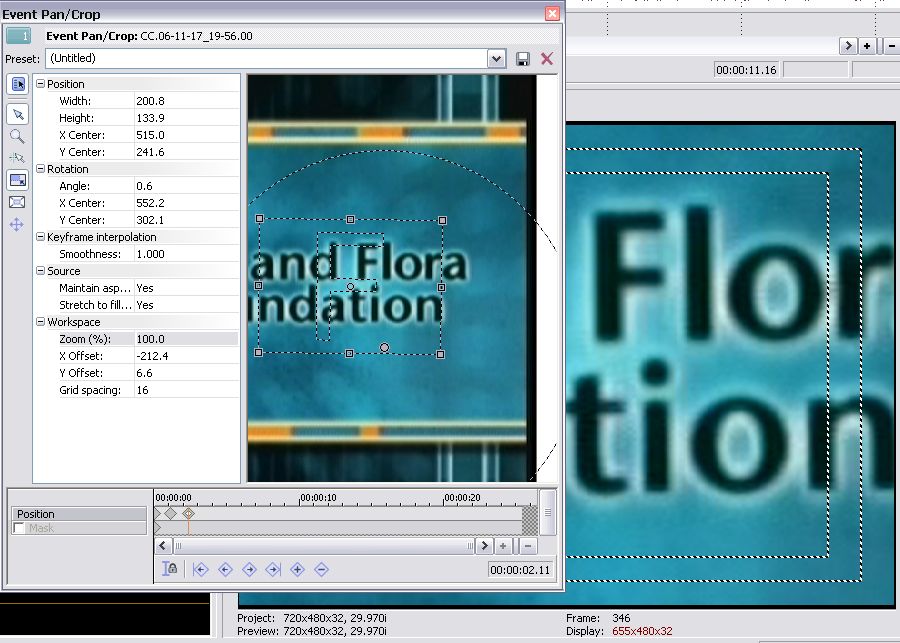Screen dimensions: 900x643
Task: Zoom out main timeline minus button
Action: [x=891, y=46]
